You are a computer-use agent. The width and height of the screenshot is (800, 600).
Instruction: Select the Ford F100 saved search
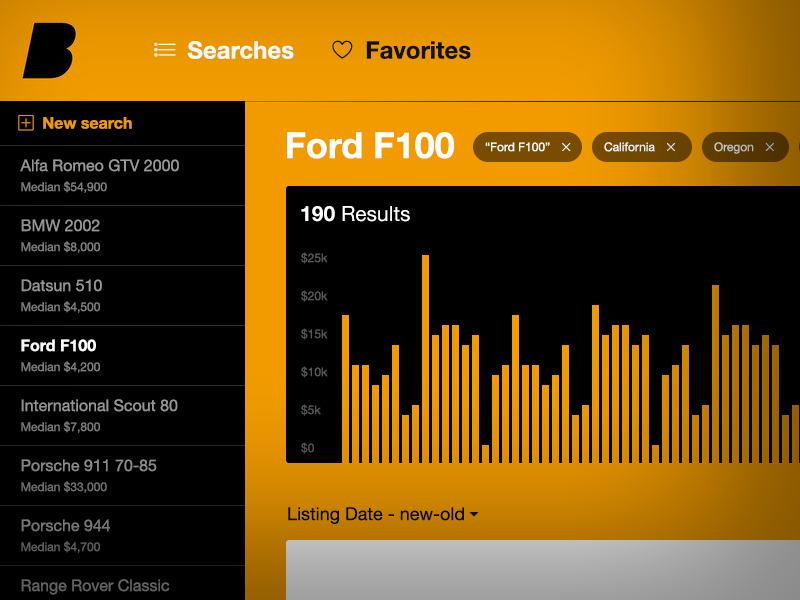(122, 356)
